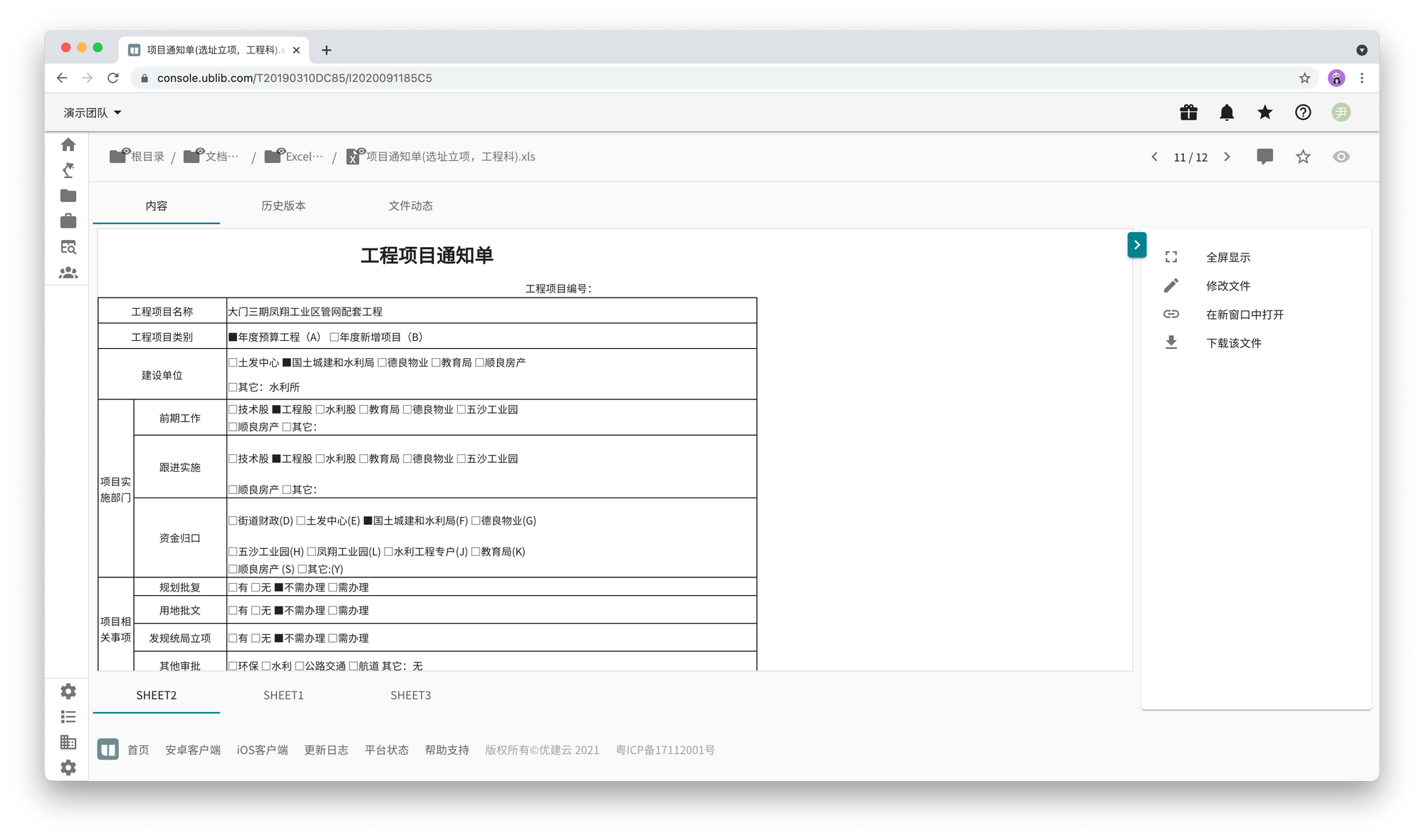The height and width of the screenshot is (840, 1424).
Task: Go to next file with right chevron
Action: 1227,157
